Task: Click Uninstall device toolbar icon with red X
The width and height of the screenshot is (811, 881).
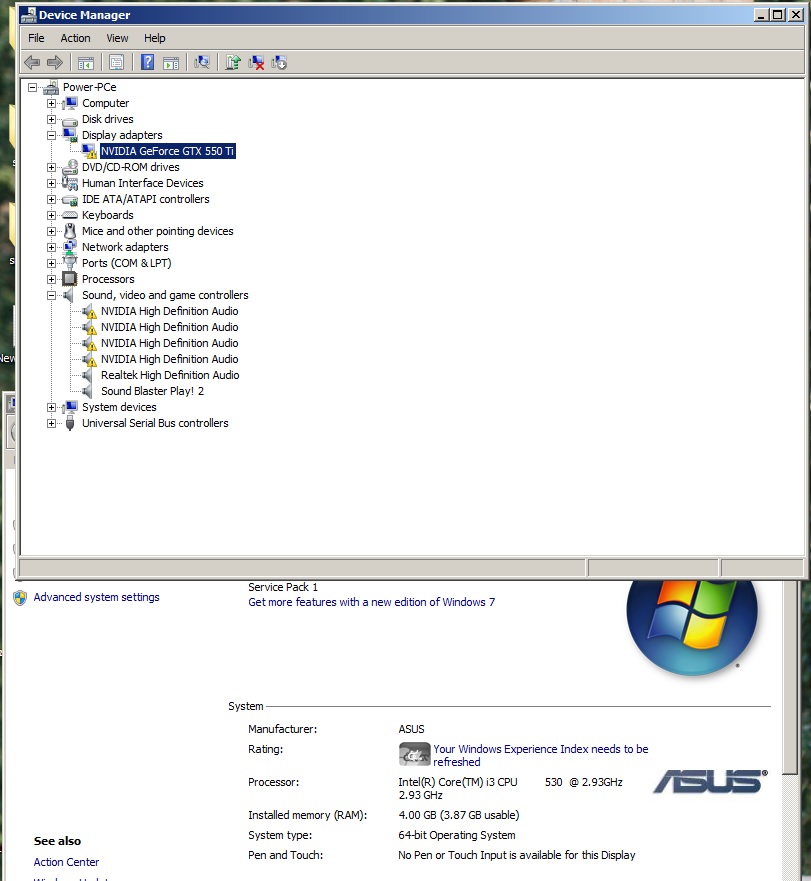Action: tap(256, 62)
